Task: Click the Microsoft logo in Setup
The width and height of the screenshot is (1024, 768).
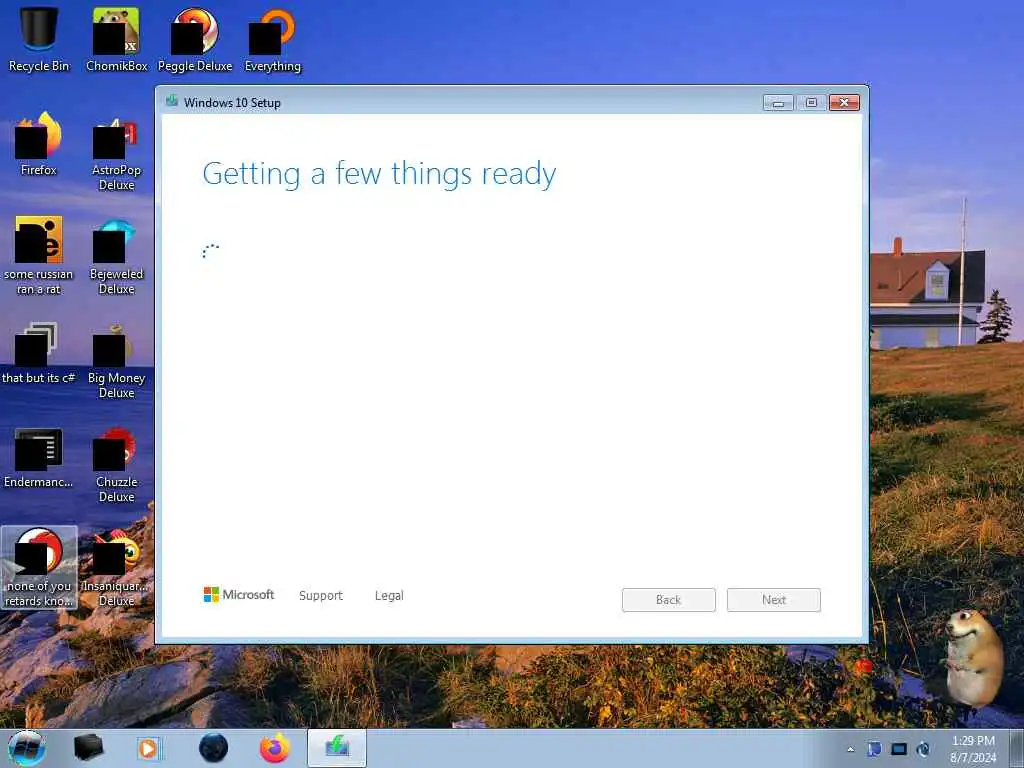Action: tap(239, 594)
